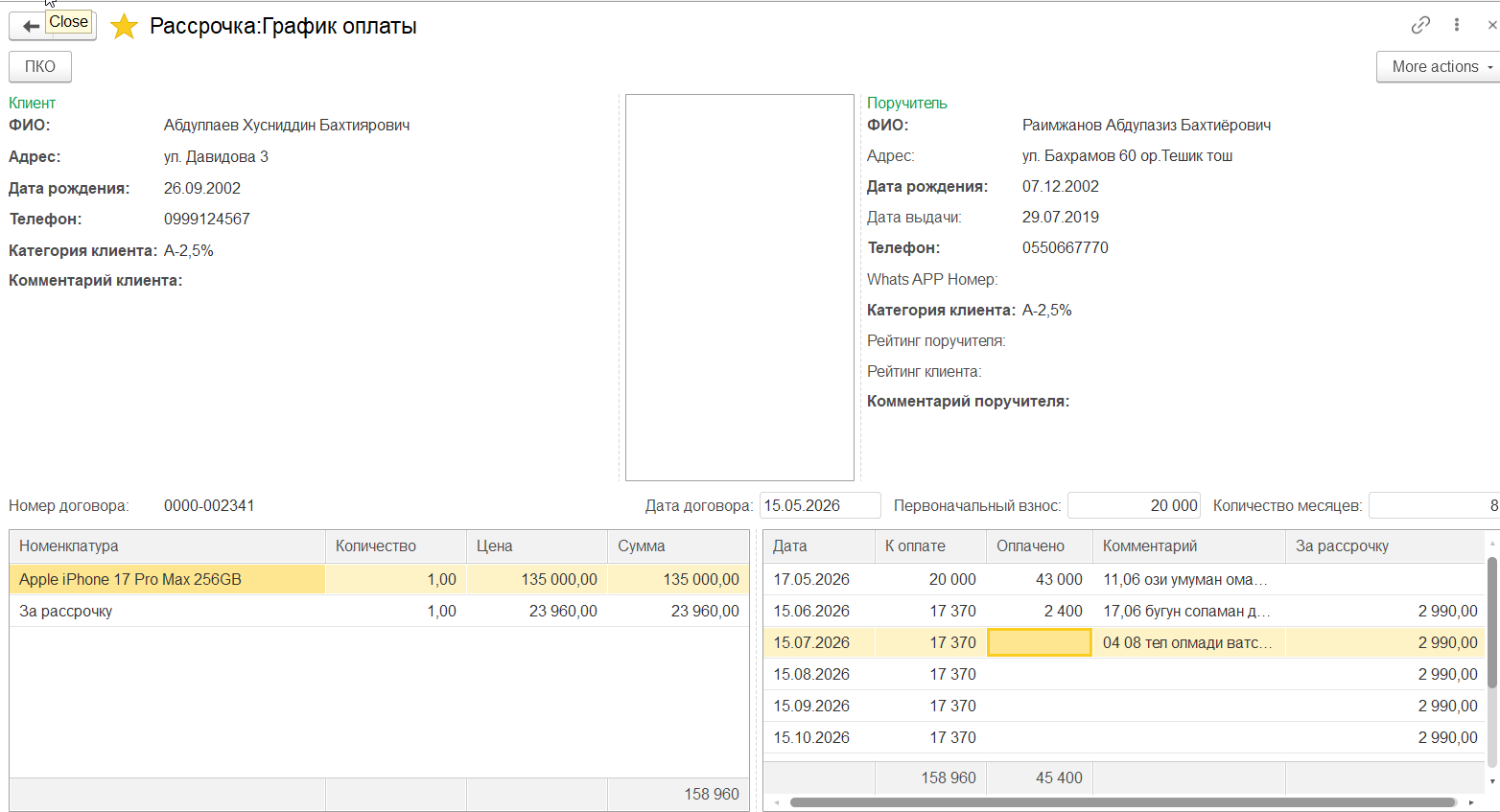
Task: Copy link using the chain icon
Action: pyautogui.click(x=1420, y=25)
